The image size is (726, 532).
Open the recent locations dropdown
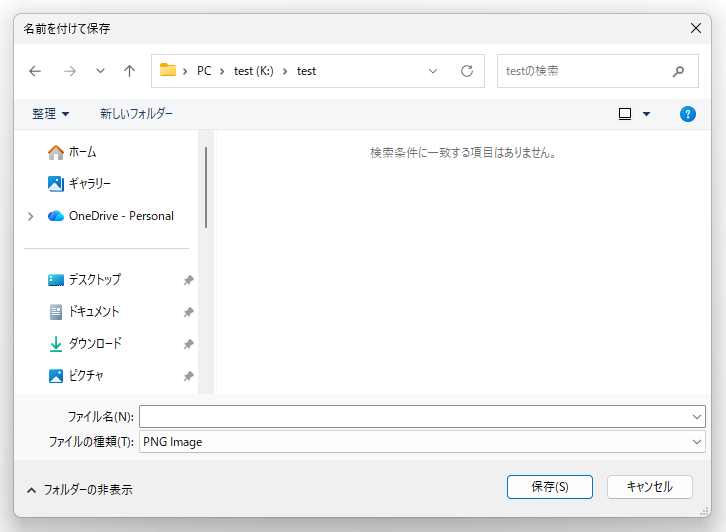tap(100, 71)
